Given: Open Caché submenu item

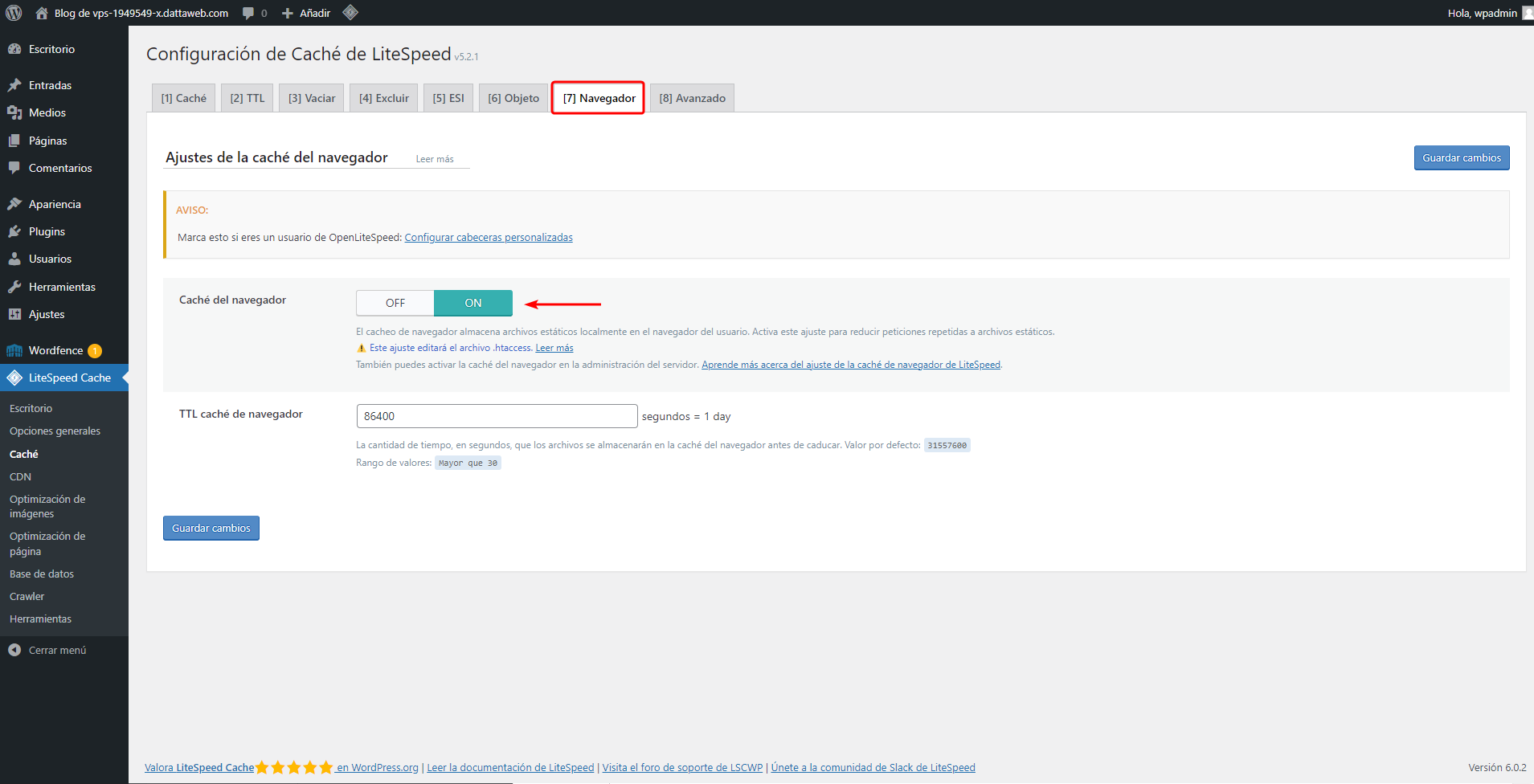Looking at the screenshot, I should click(24, 454).
